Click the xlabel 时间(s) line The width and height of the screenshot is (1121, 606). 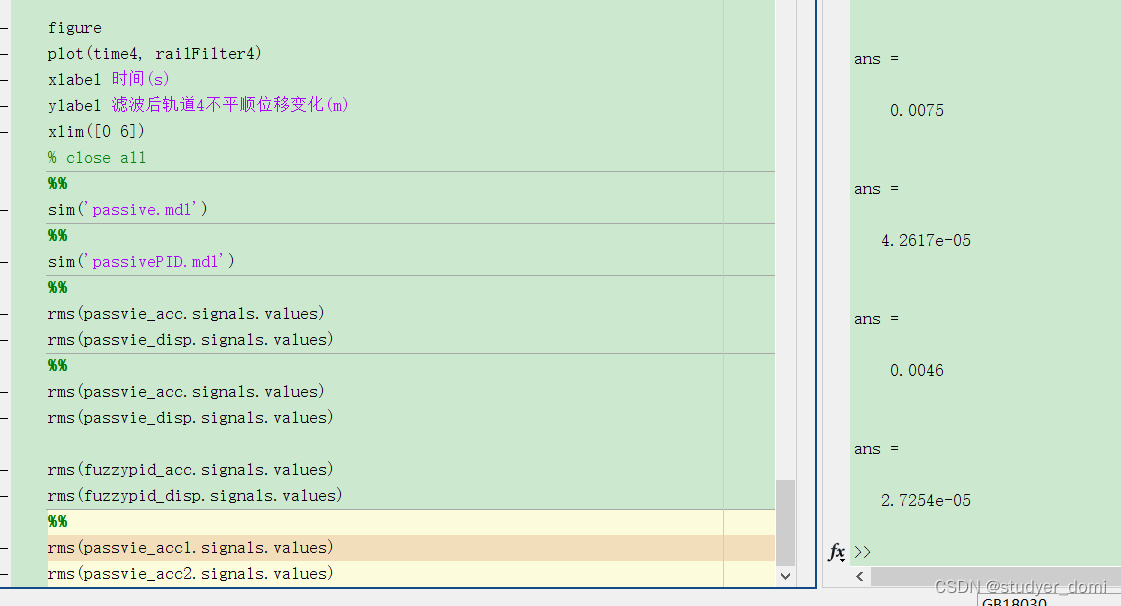tap(109, 79)
